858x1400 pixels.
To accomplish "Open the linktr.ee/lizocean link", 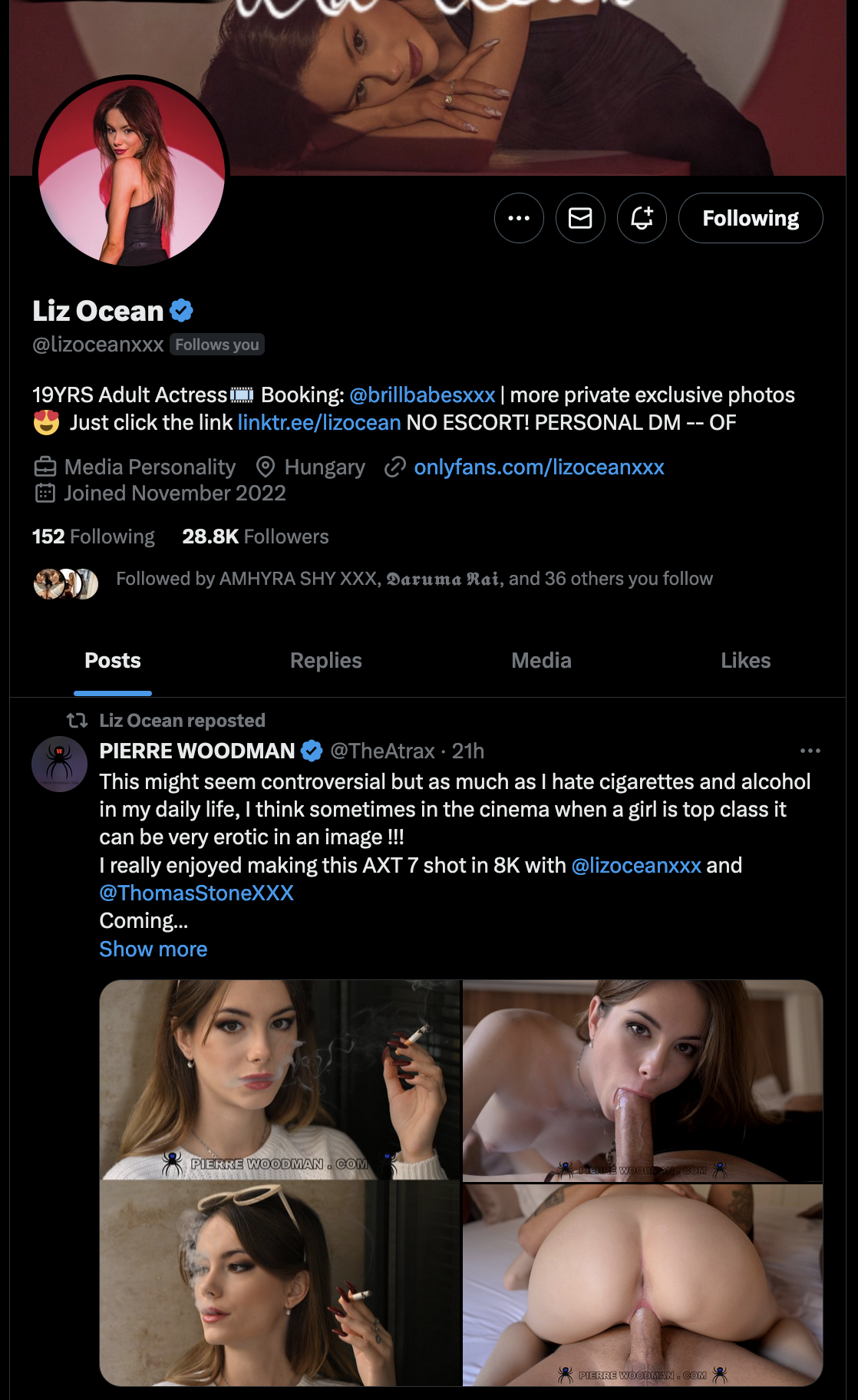I will pos(318,422).
